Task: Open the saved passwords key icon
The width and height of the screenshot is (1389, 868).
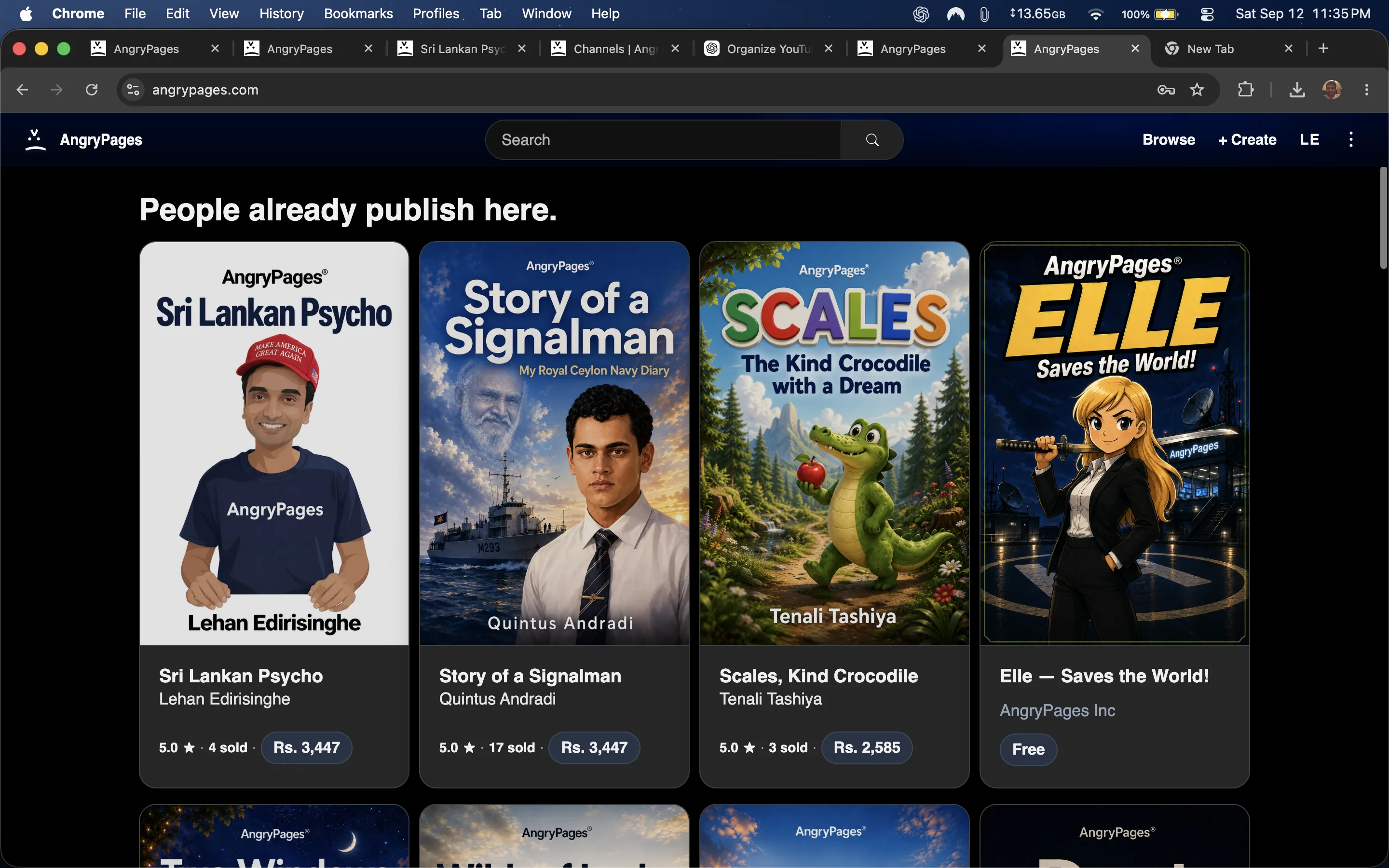Action: point(1166,90)
